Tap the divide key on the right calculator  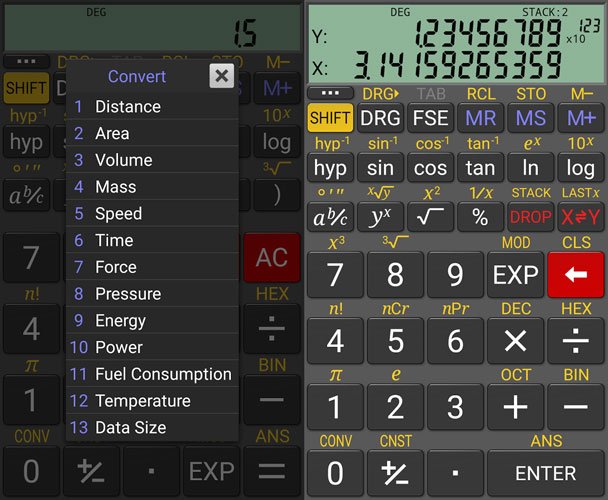click(576, 341)
